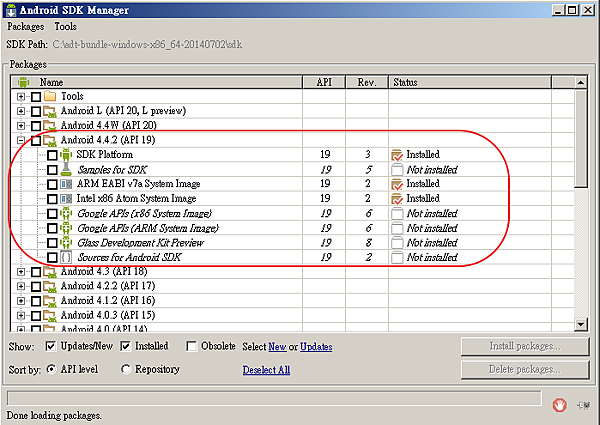The height and width of the screenshot is (425, 600).
Task: Check the SDK Platform package checkbox
Action: click(x=52, y=155)
